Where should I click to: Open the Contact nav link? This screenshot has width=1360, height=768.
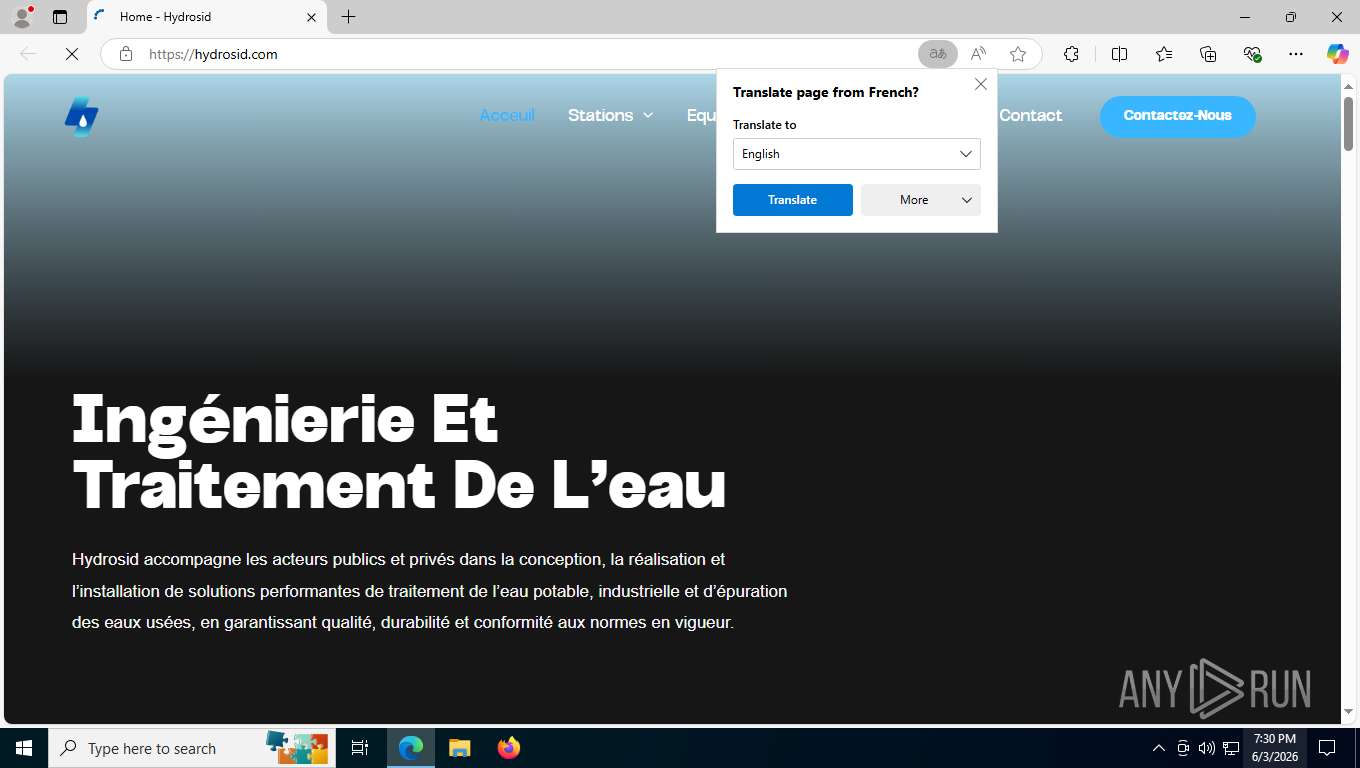(1030, 115)
